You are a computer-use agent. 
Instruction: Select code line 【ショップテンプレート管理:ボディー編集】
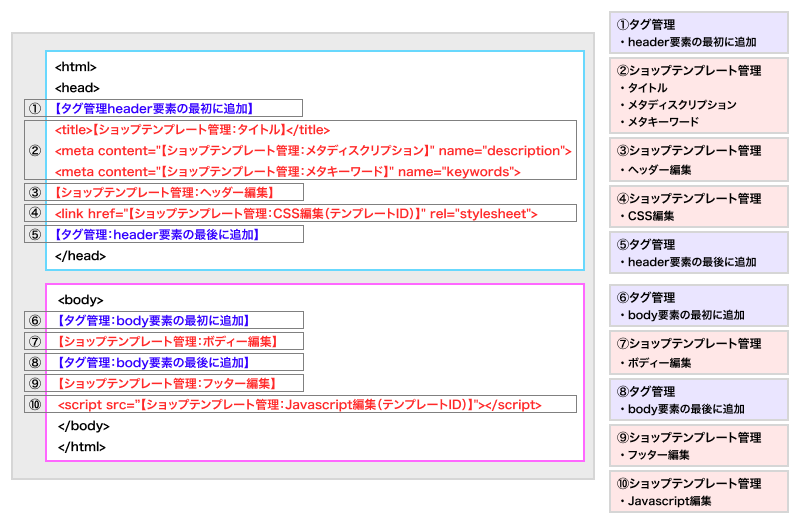point(168,341)
